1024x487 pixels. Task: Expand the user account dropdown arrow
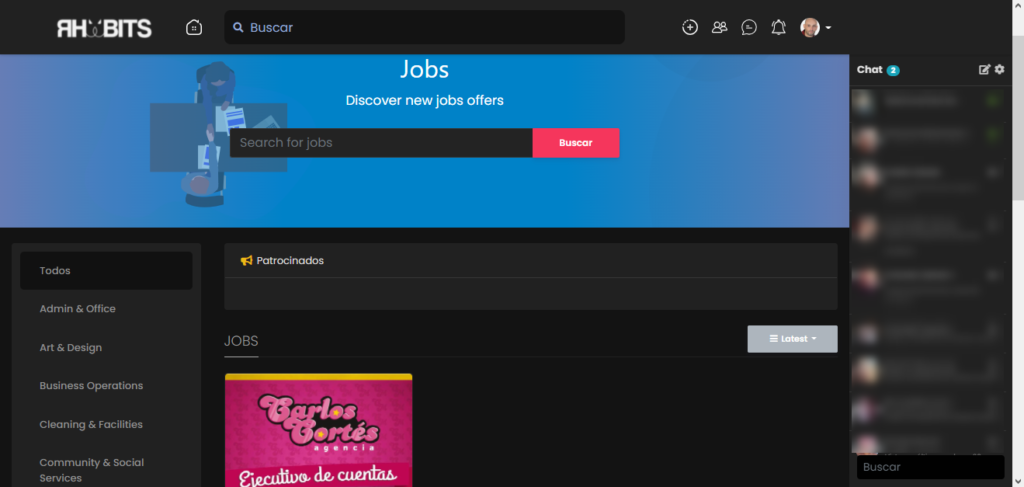point(829,28)
